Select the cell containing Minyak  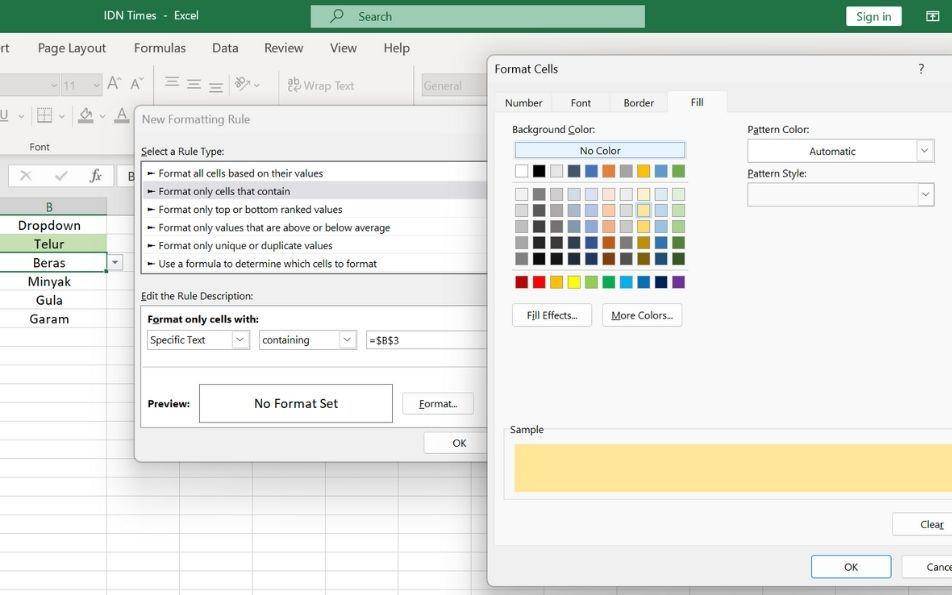coord(53,282)
